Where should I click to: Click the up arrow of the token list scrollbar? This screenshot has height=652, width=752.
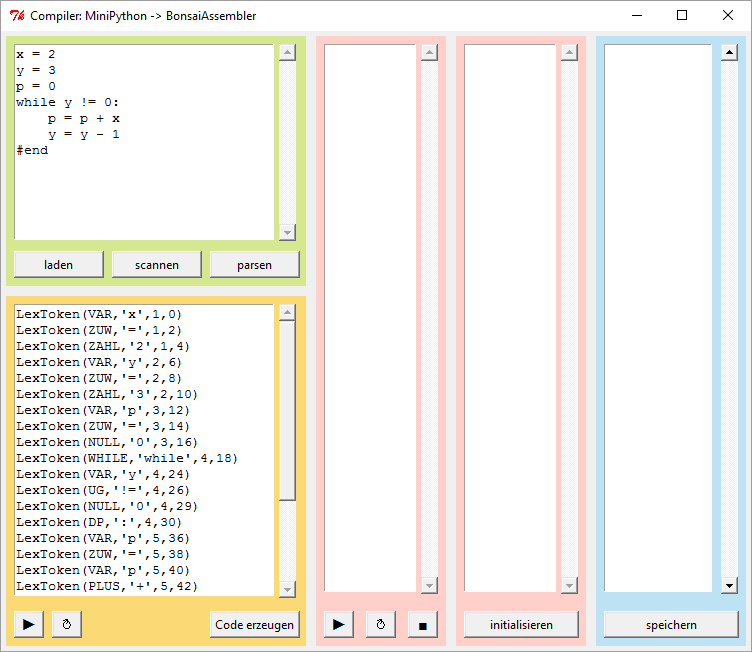tap(287, 313)
